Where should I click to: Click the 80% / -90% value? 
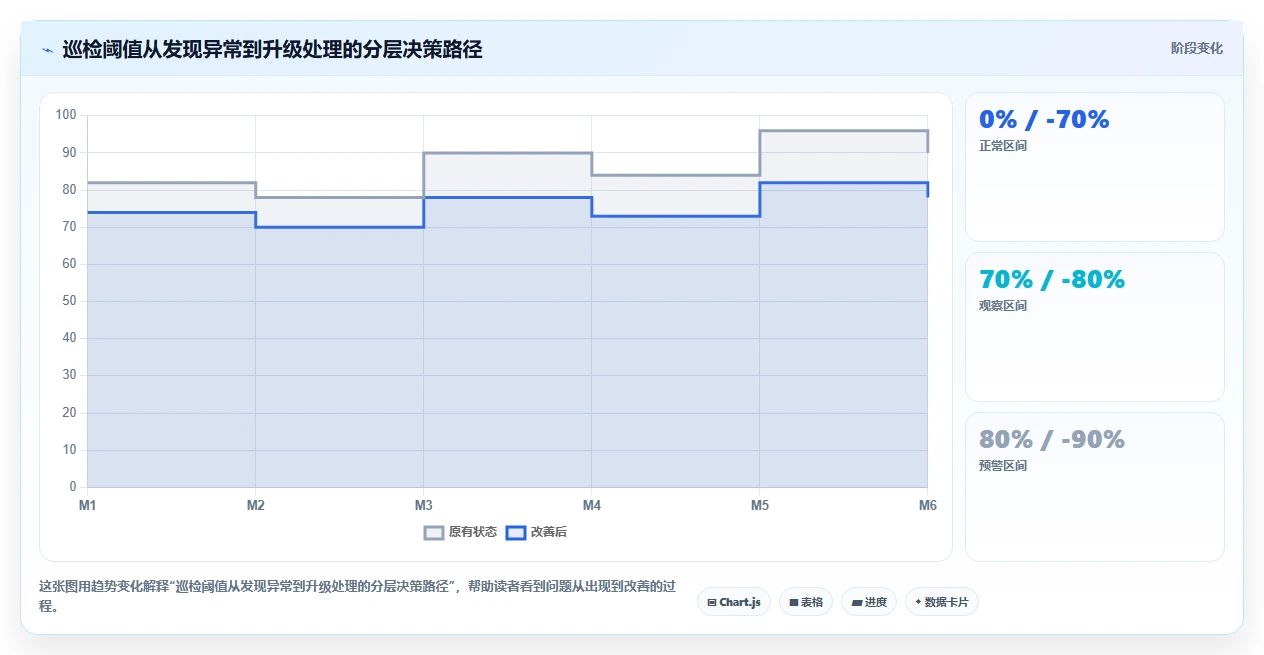pyautogui.click(x=1052, y=440)
